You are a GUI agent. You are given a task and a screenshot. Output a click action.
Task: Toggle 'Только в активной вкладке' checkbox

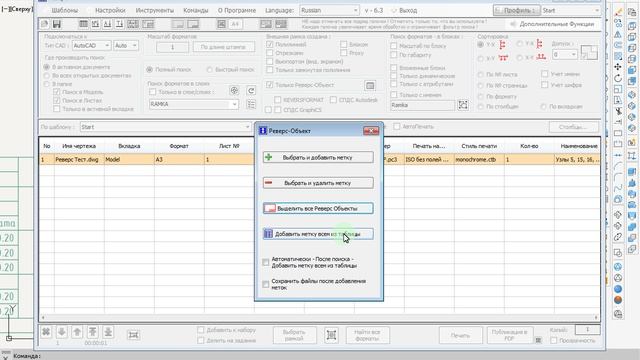(57, 109)
